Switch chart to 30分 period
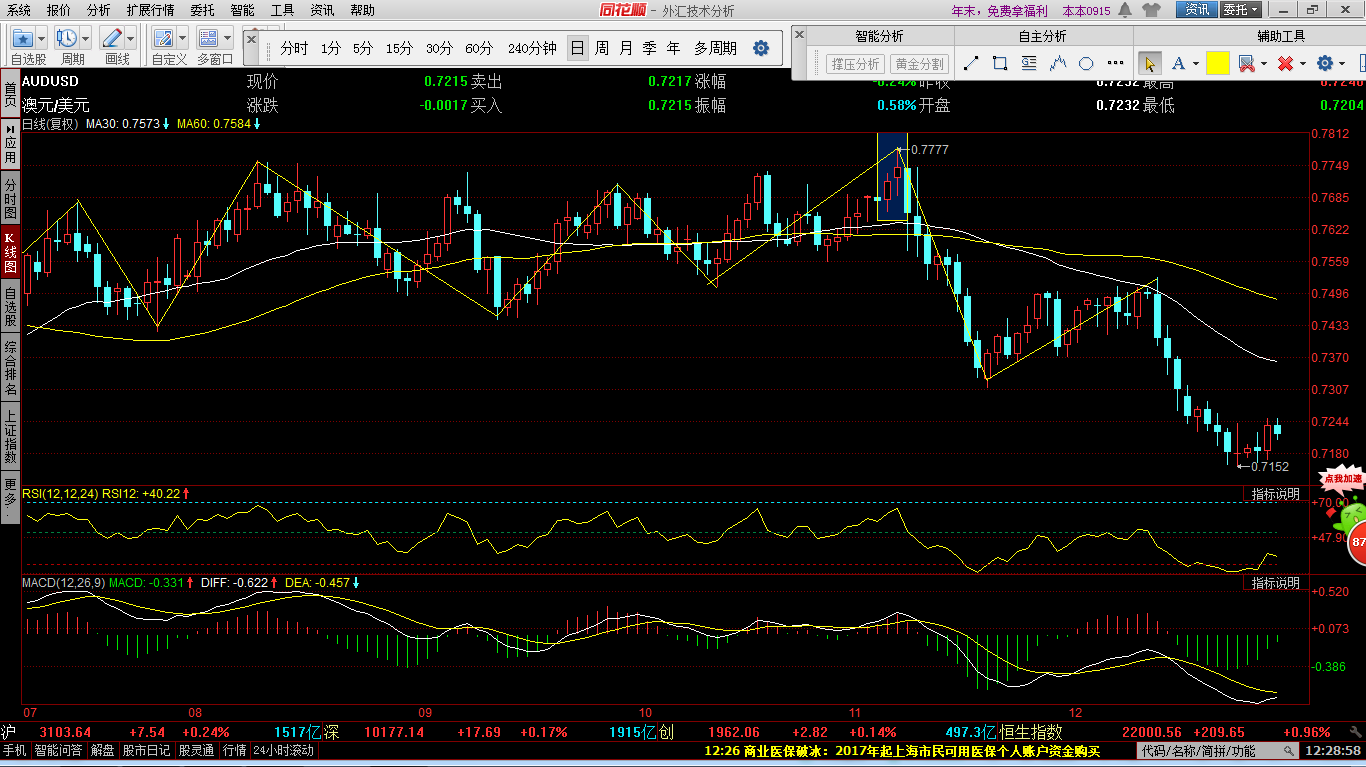Viewport: 1366px width, 767px height. click(x=439, y=48)
